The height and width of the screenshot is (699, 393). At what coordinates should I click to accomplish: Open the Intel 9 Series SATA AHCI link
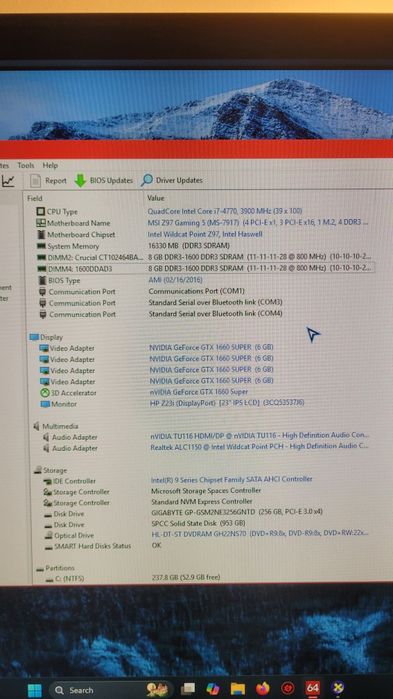coord(232,479)
